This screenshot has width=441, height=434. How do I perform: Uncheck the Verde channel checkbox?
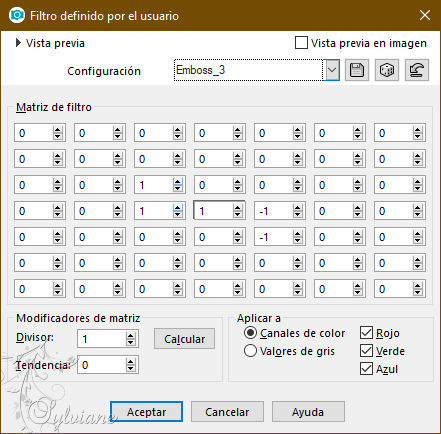coord(366,351)
